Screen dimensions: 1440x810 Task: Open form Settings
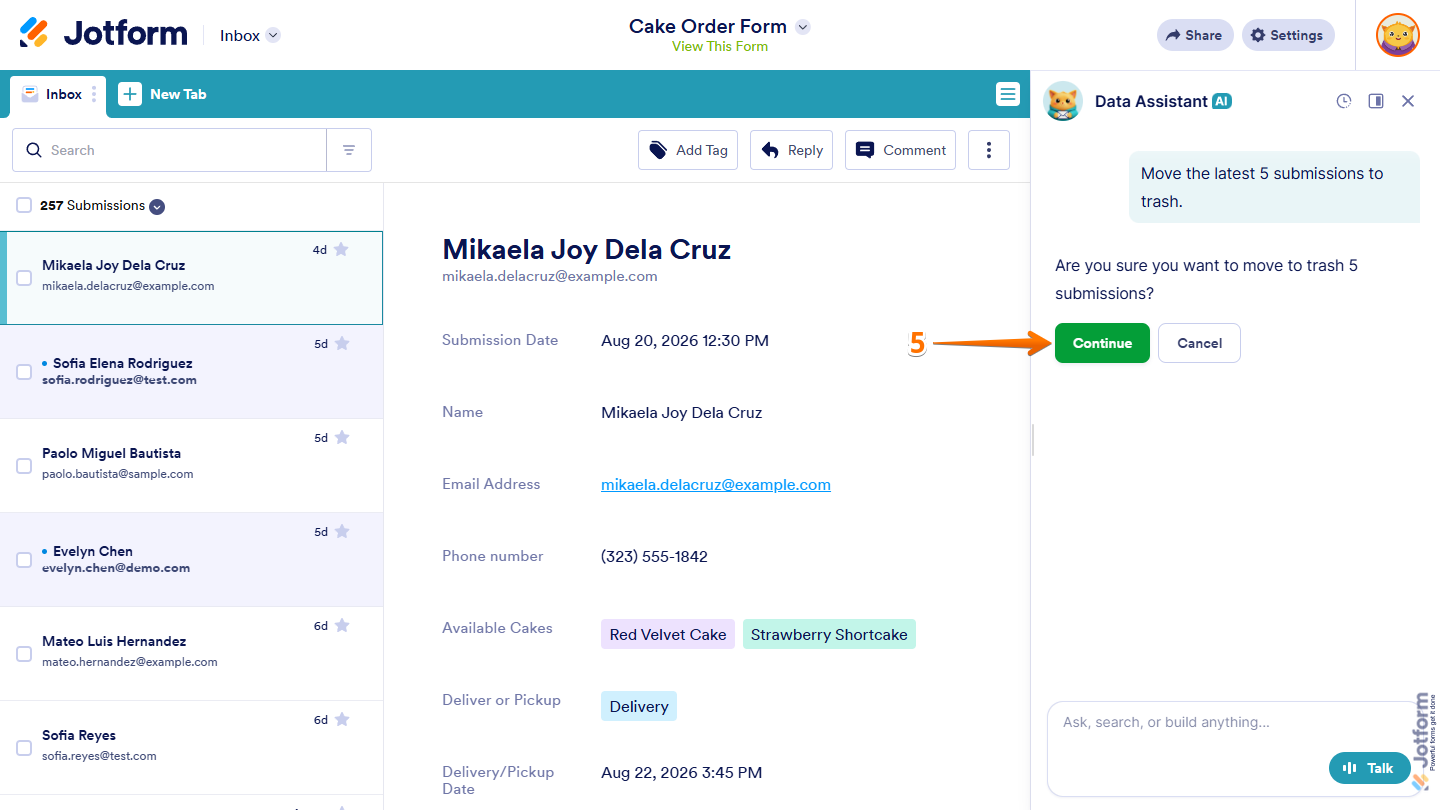pyautogui.click(x=1288, y=35)
